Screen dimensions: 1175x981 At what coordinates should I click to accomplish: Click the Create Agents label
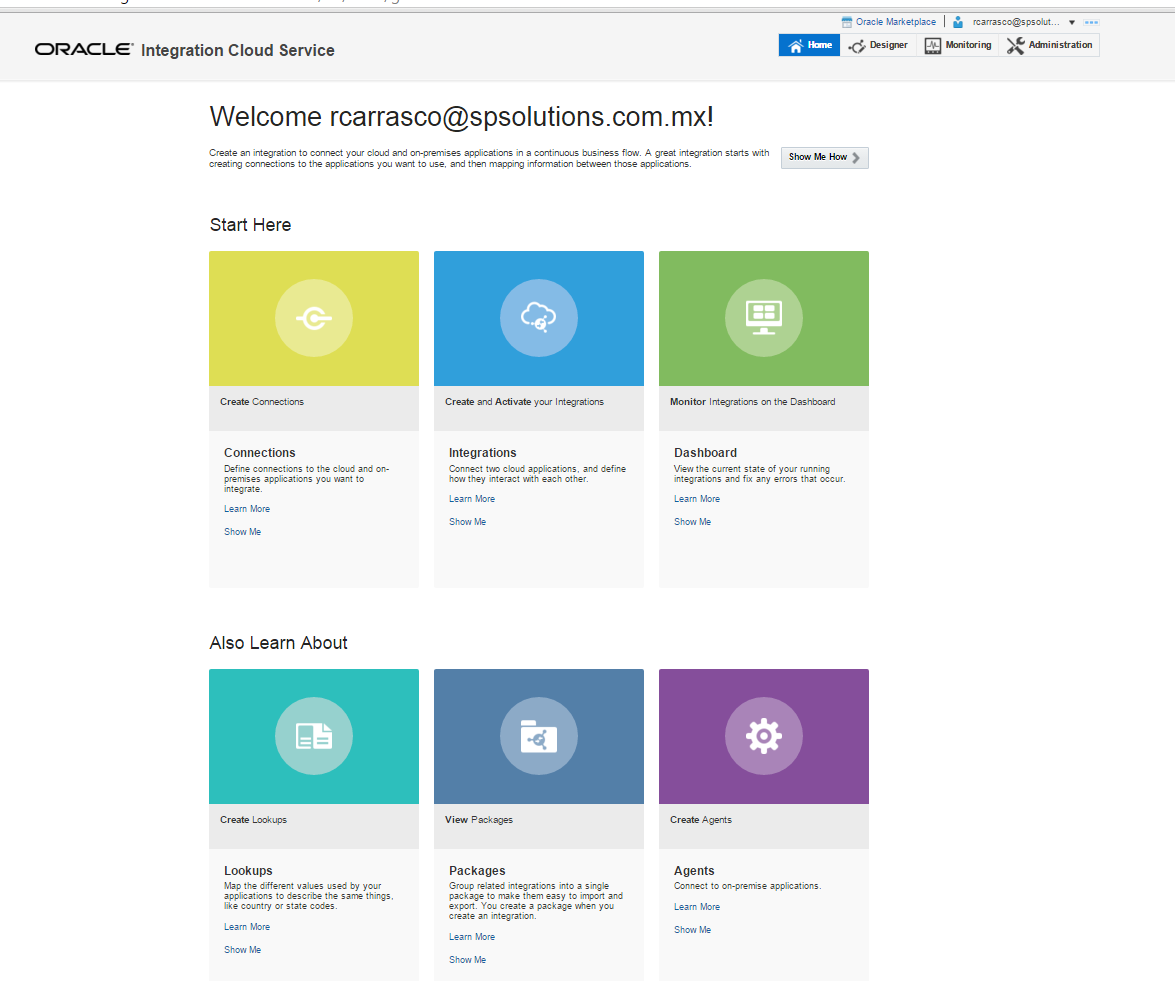pos(701,820)
